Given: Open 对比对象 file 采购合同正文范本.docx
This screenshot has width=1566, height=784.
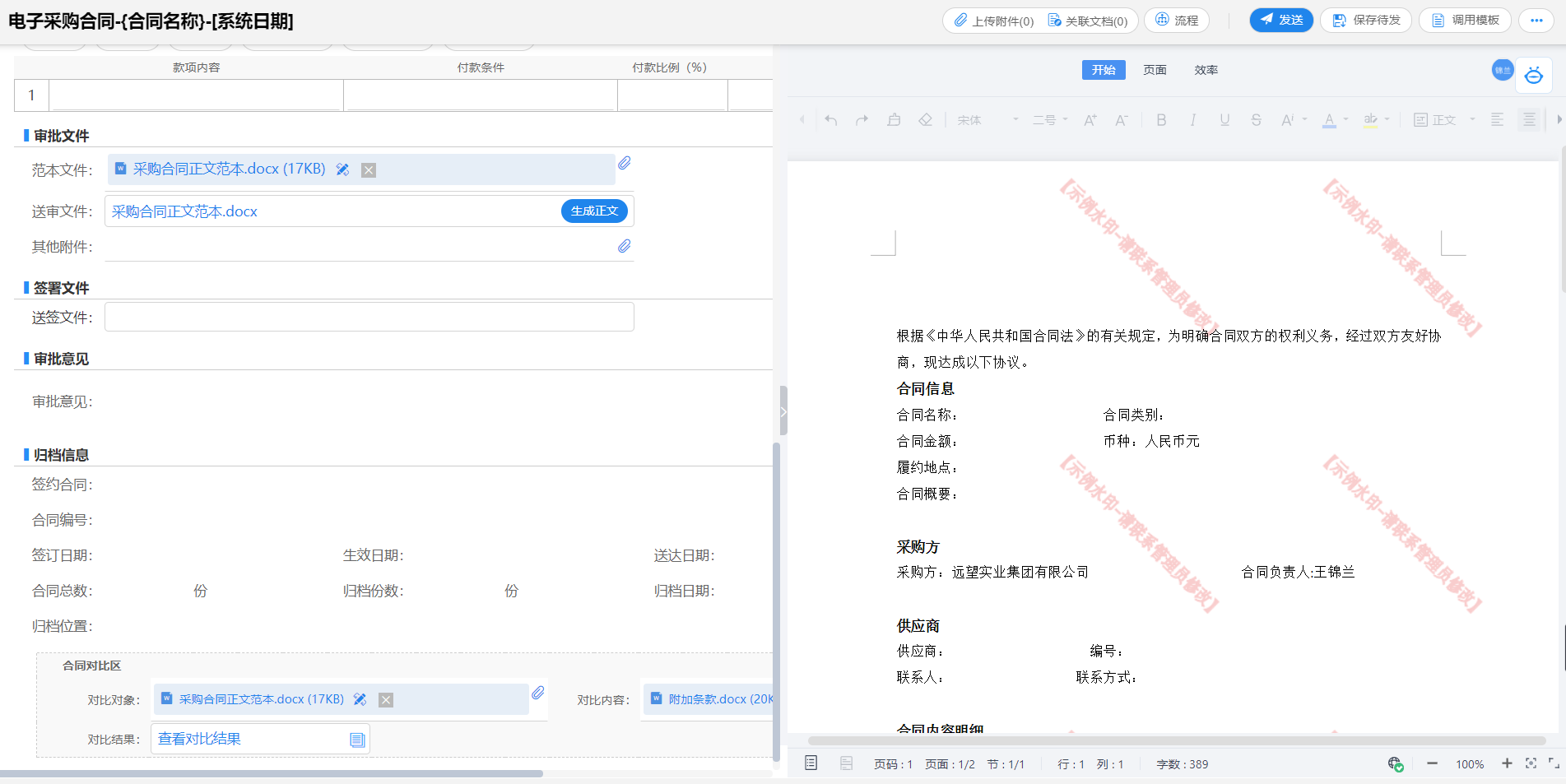Looking at the screenshot, I should coord(262,699).
